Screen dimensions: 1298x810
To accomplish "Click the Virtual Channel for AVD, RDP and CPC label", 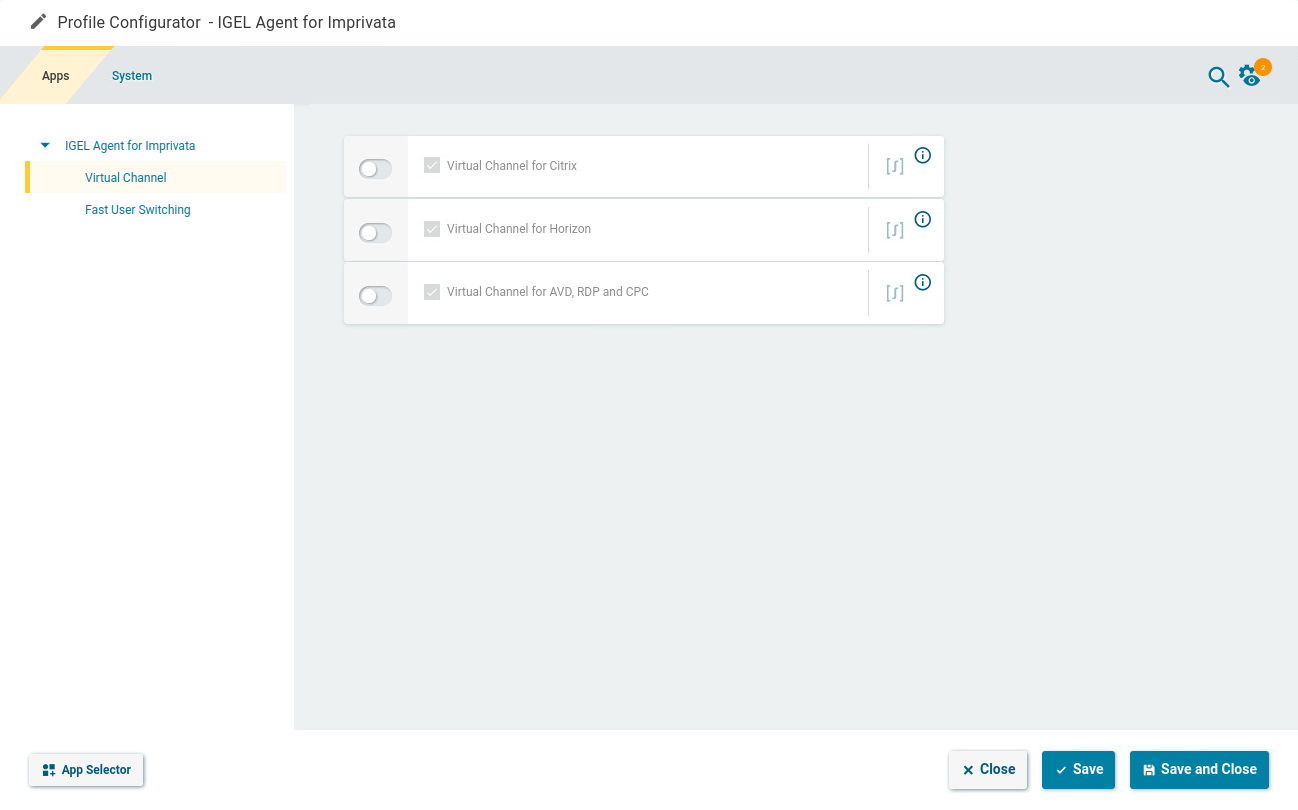I will 548,292.
